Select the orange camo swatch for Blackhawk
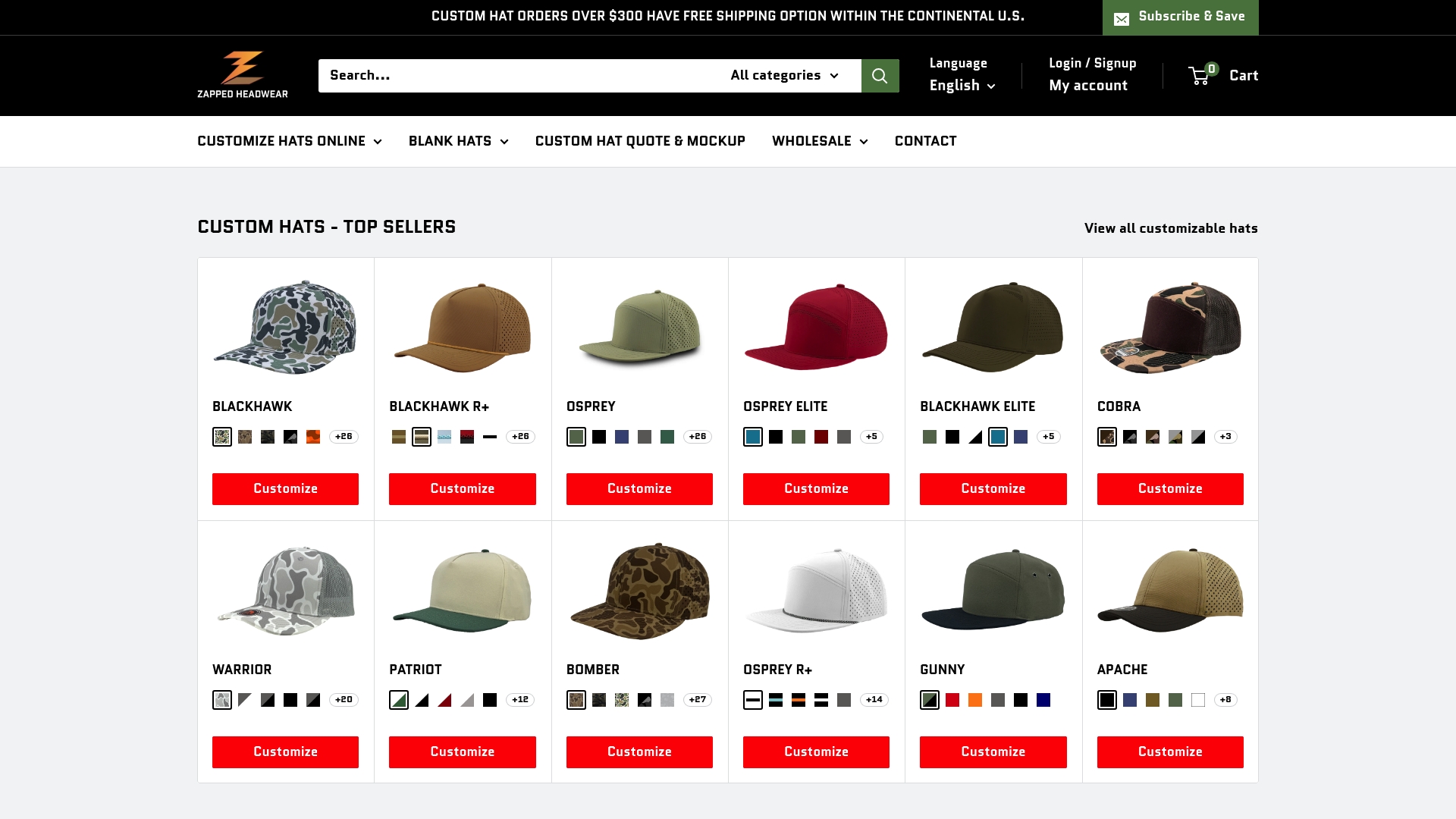This screenshot has width=1456, height=819. 313,437
